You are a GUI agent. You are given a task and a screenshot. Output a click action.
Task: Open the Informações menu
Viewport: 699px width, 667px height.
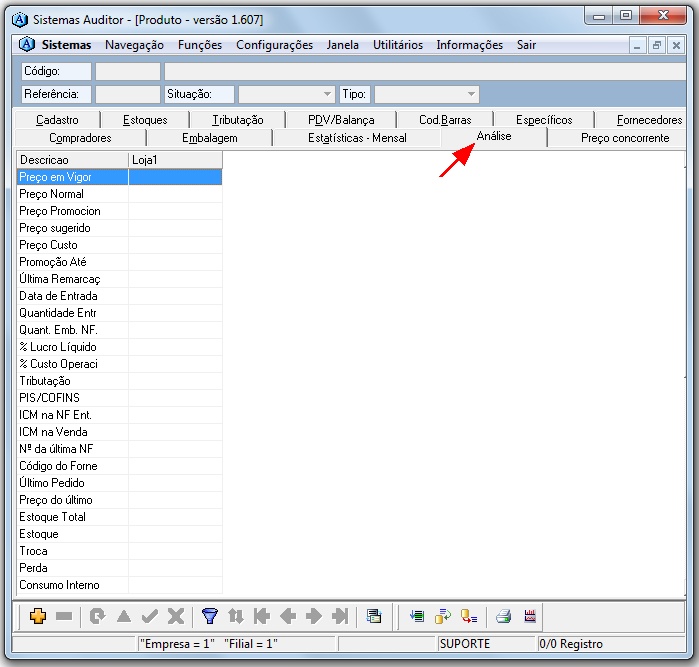pos(469,45)
